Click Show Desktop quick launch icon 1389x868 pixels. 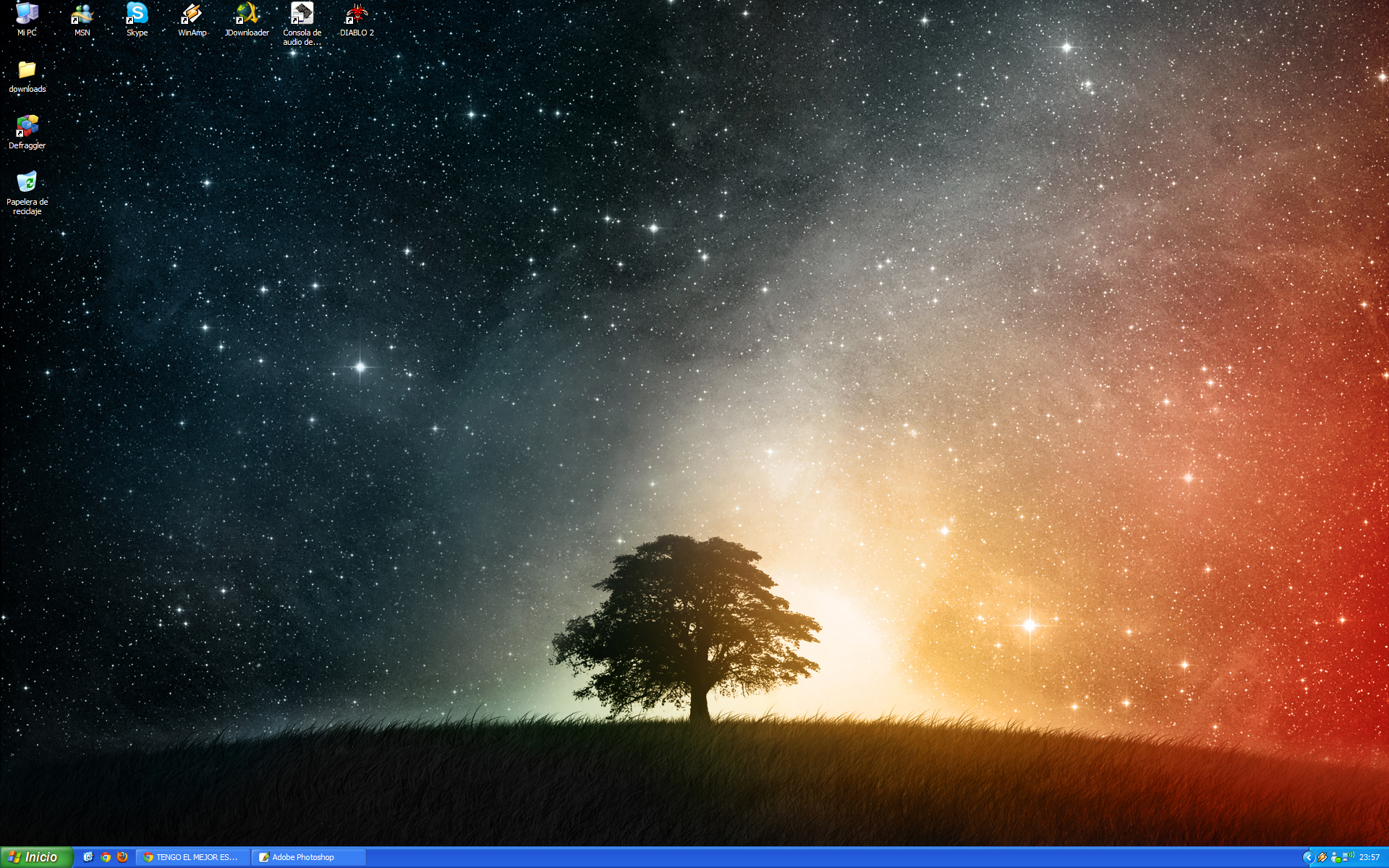pyautogui.click(x=88, y=857)
